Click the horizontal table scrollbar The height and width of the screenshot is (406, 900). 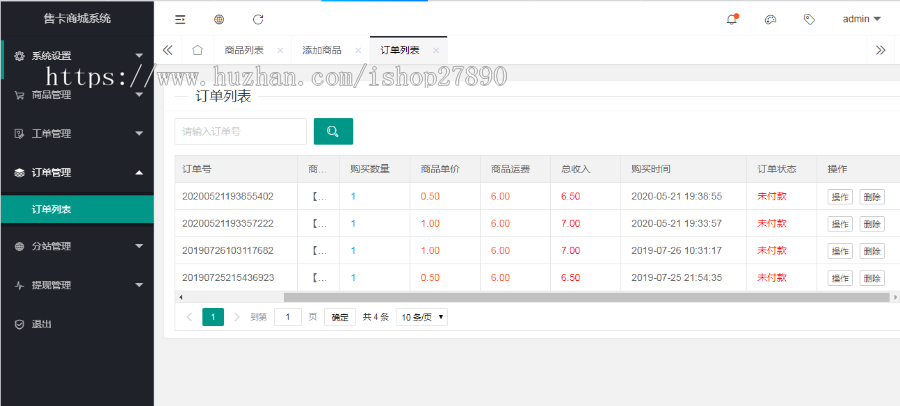587,297
